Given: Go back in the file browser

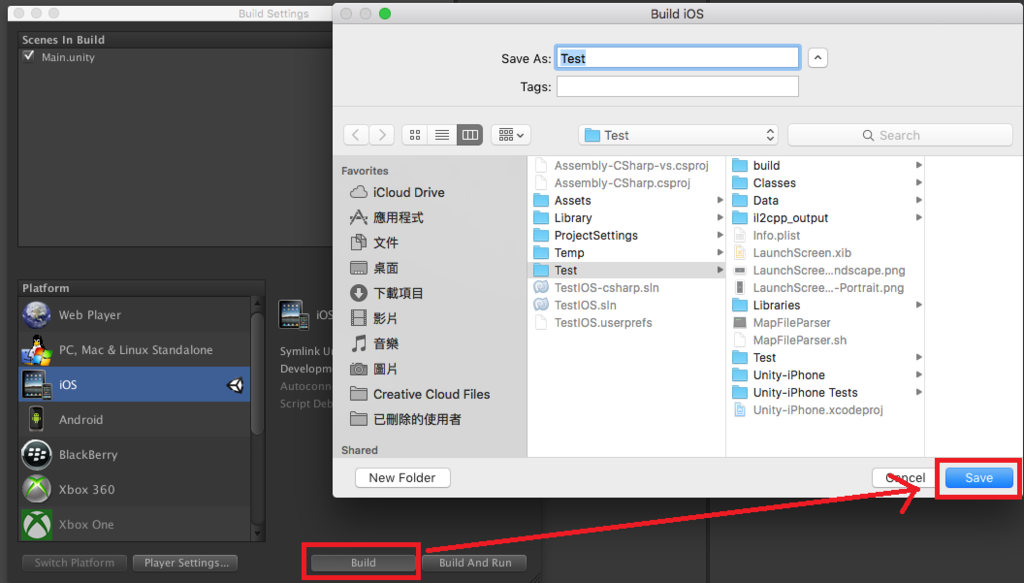Looking at the screenshot, I should coord(356,135).
